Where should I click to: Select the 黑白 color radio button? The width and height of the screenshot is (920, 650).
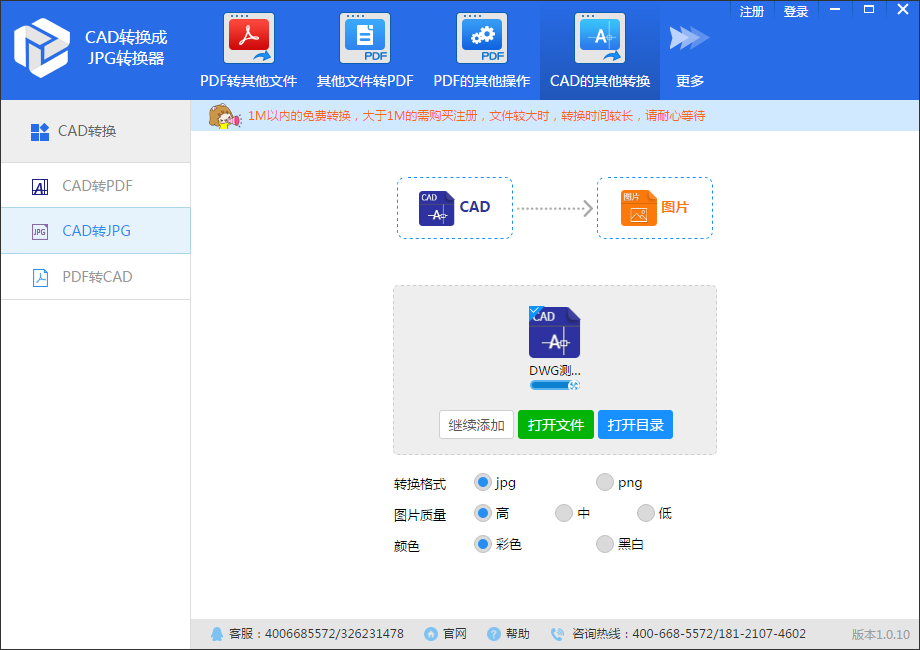605,545
